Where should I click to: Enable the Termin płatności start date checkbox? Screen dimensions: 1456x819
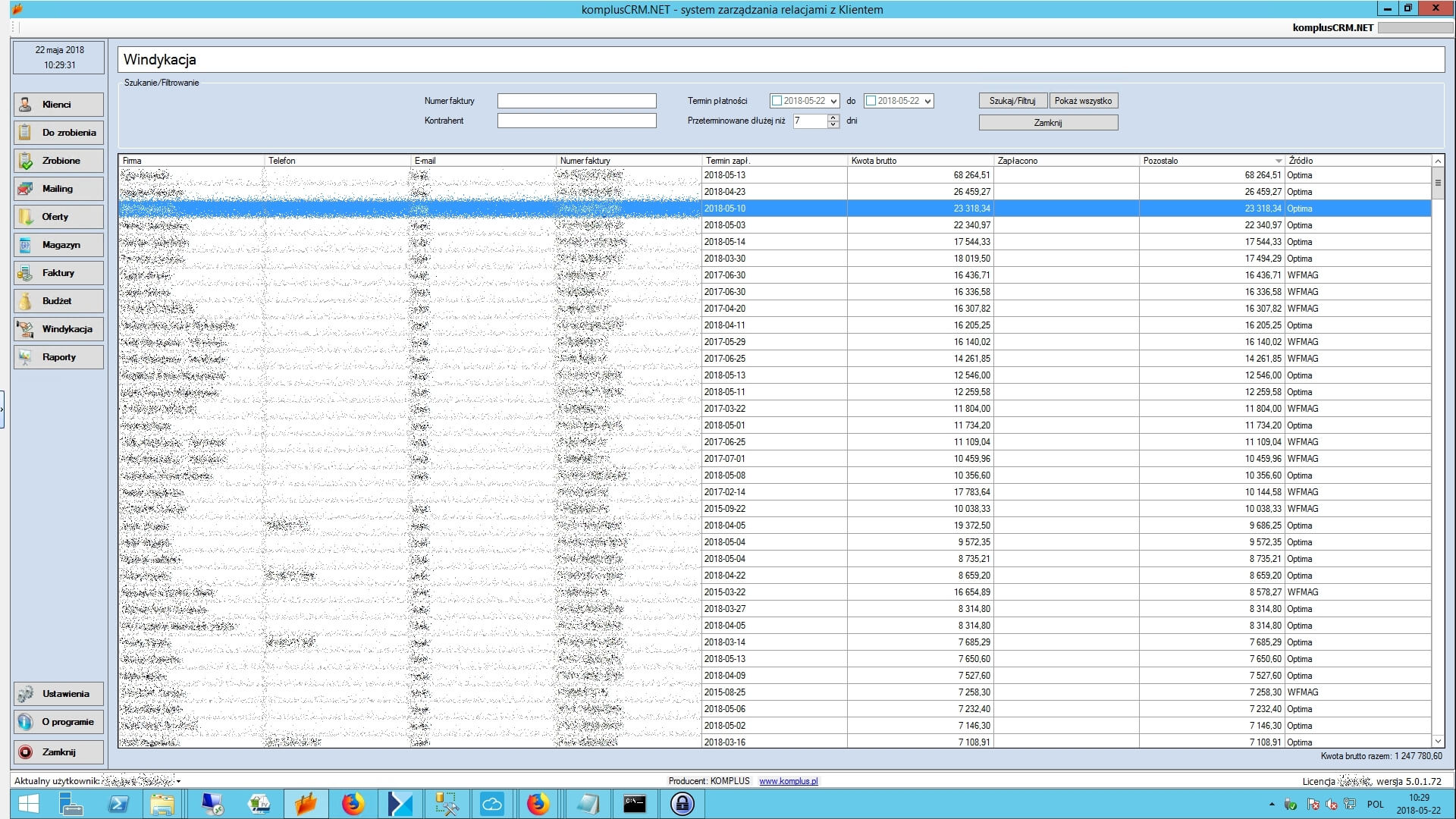[x=777, y=101]
